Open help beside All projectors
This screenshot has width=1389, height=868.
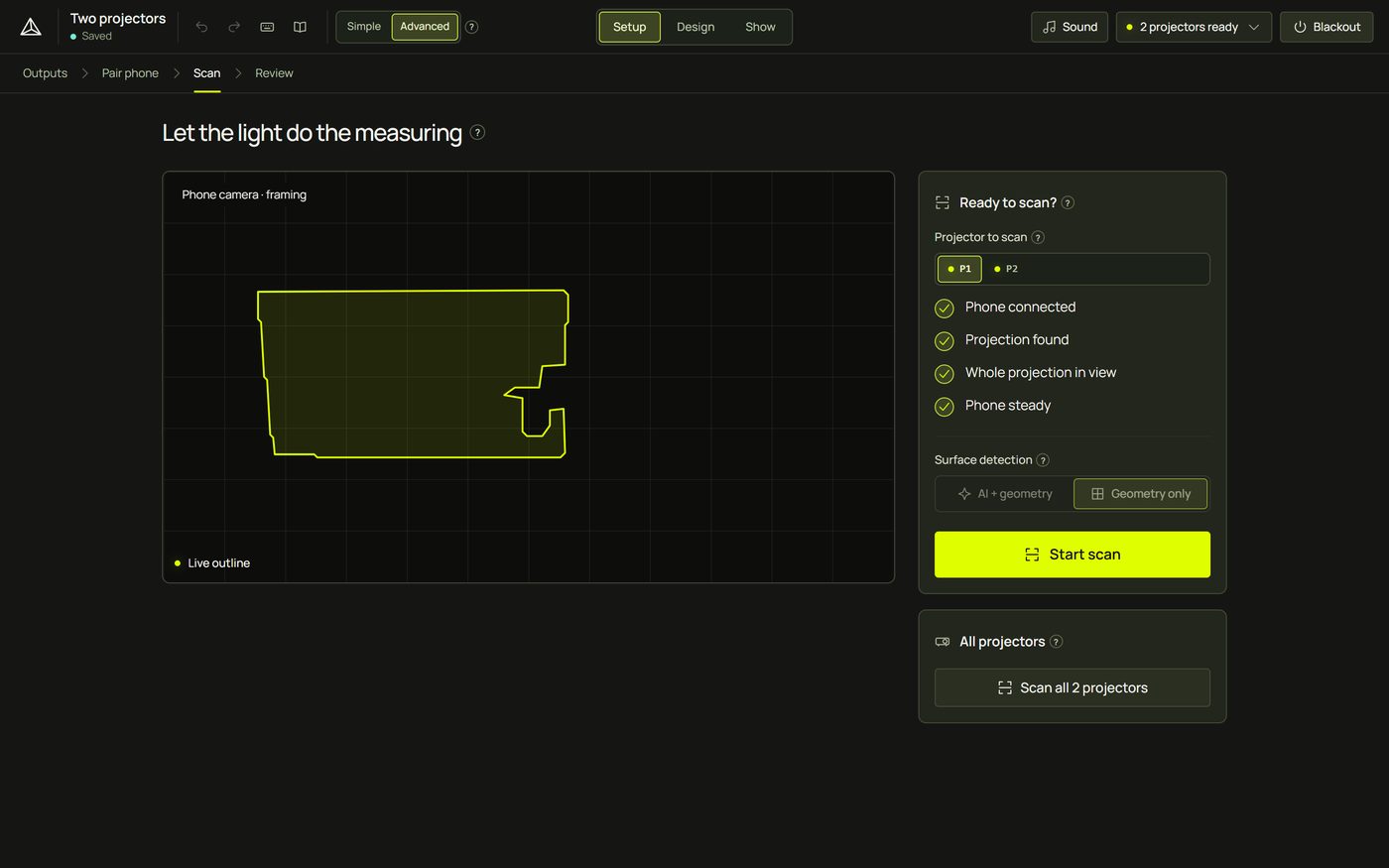[x=1056, y=641]
